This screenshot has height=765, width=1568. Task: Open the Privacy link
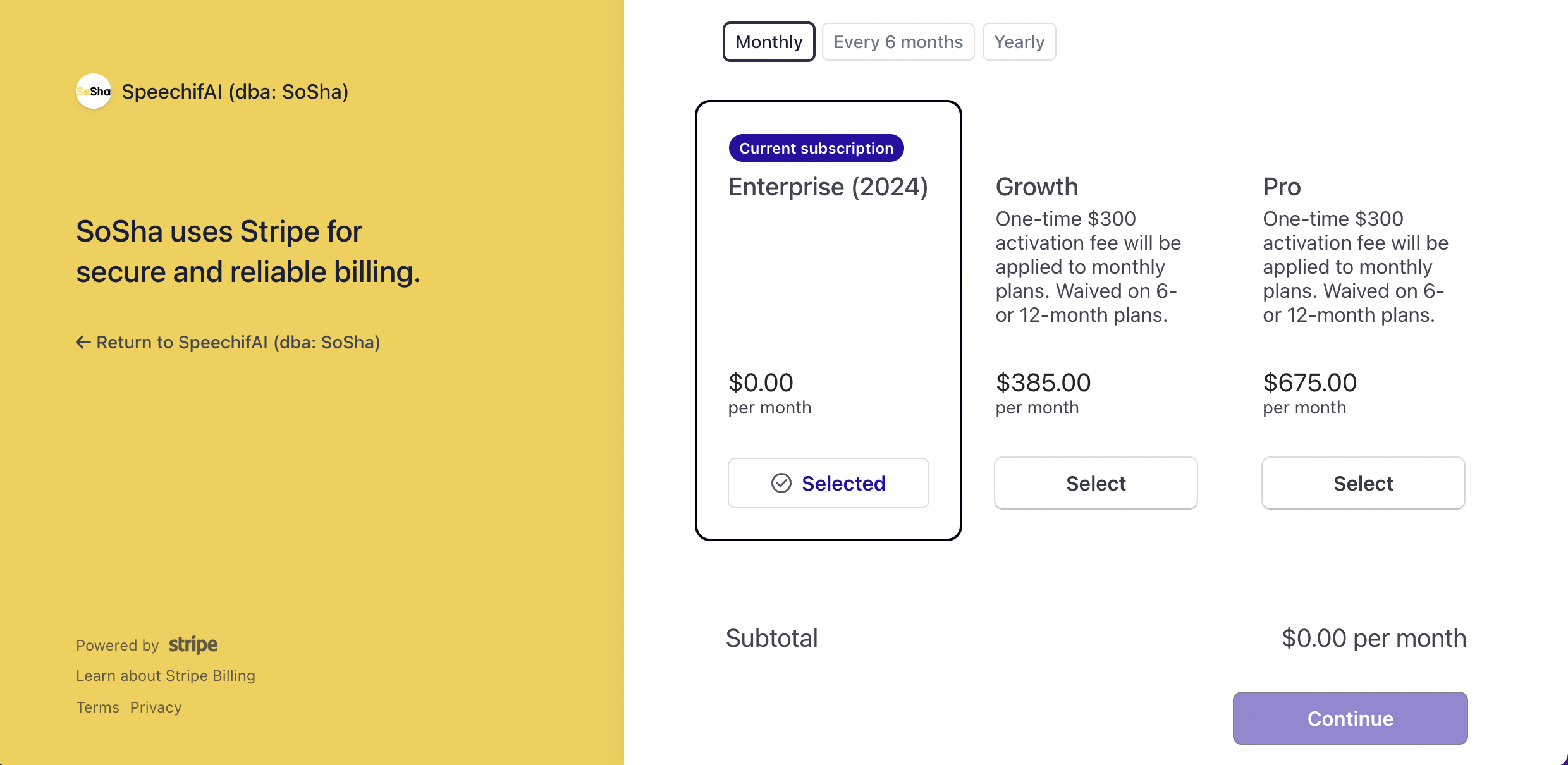[x=156, y=707]
